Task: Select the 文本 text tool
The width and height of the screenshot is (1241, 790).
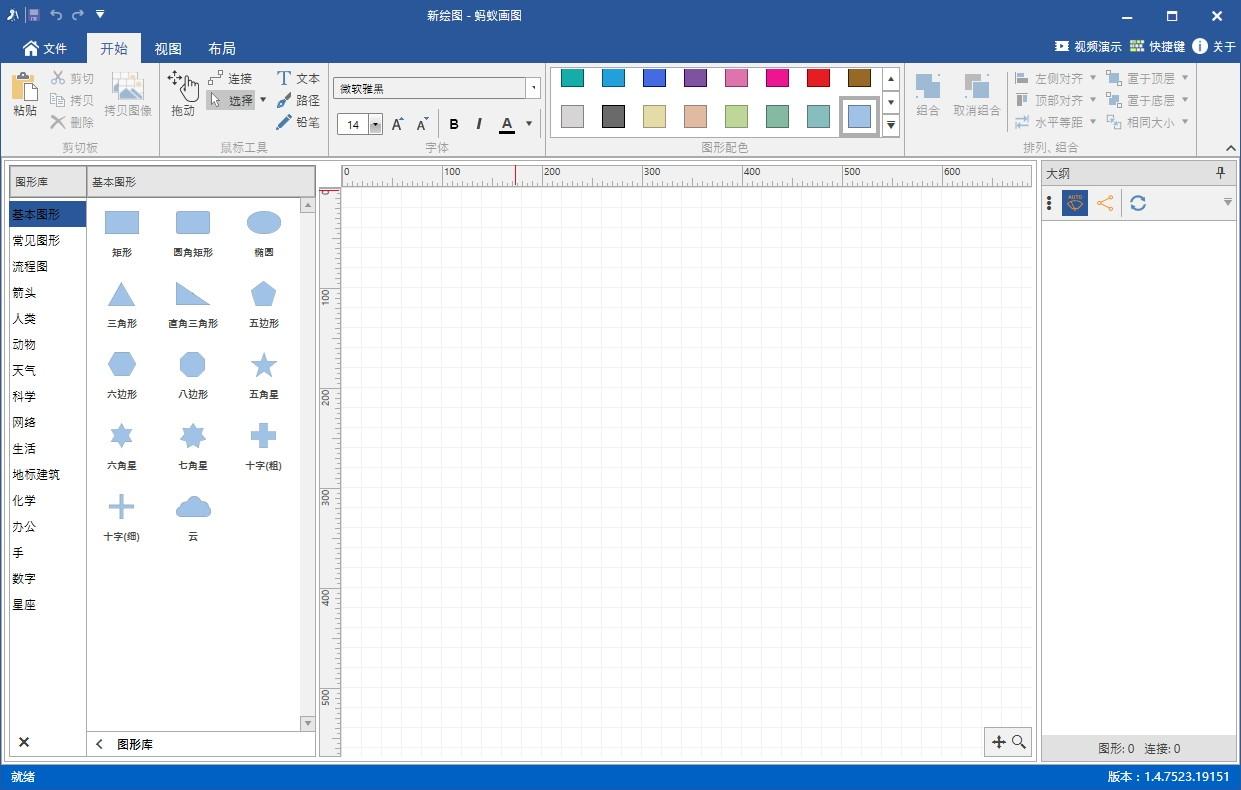Action: tap(298, 78)
